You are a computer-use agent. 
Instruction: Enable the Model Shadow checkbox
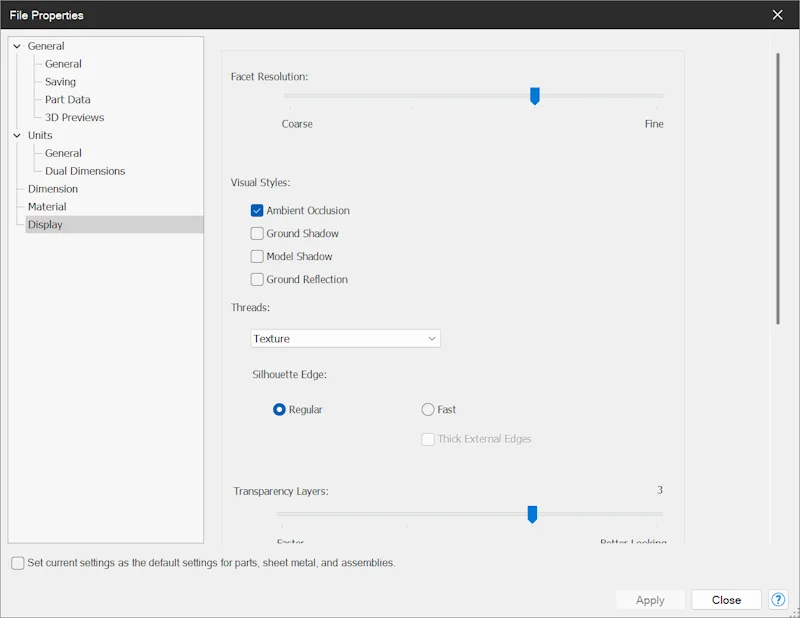point(257,256)
